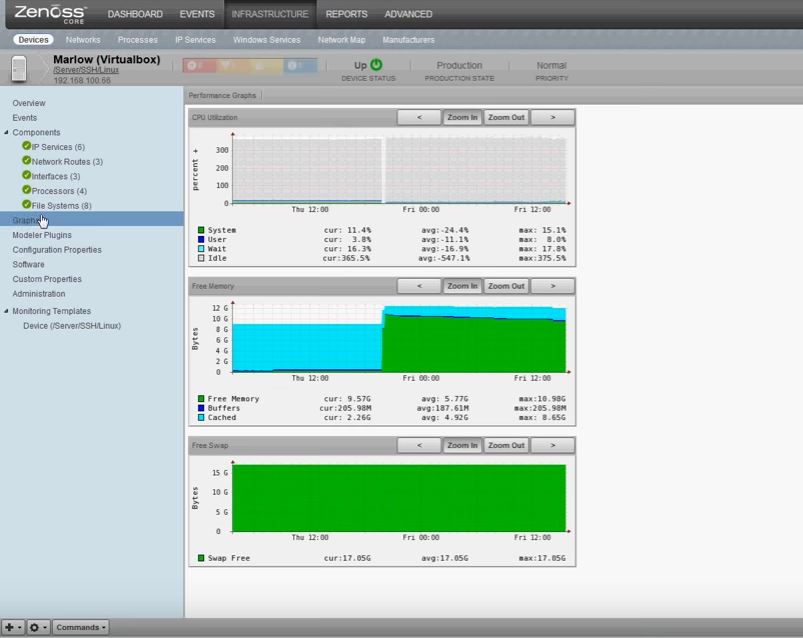Collapse the Monitoring Templates section
The height and width of the screenshot is (638, 803).
pos(6,311)
